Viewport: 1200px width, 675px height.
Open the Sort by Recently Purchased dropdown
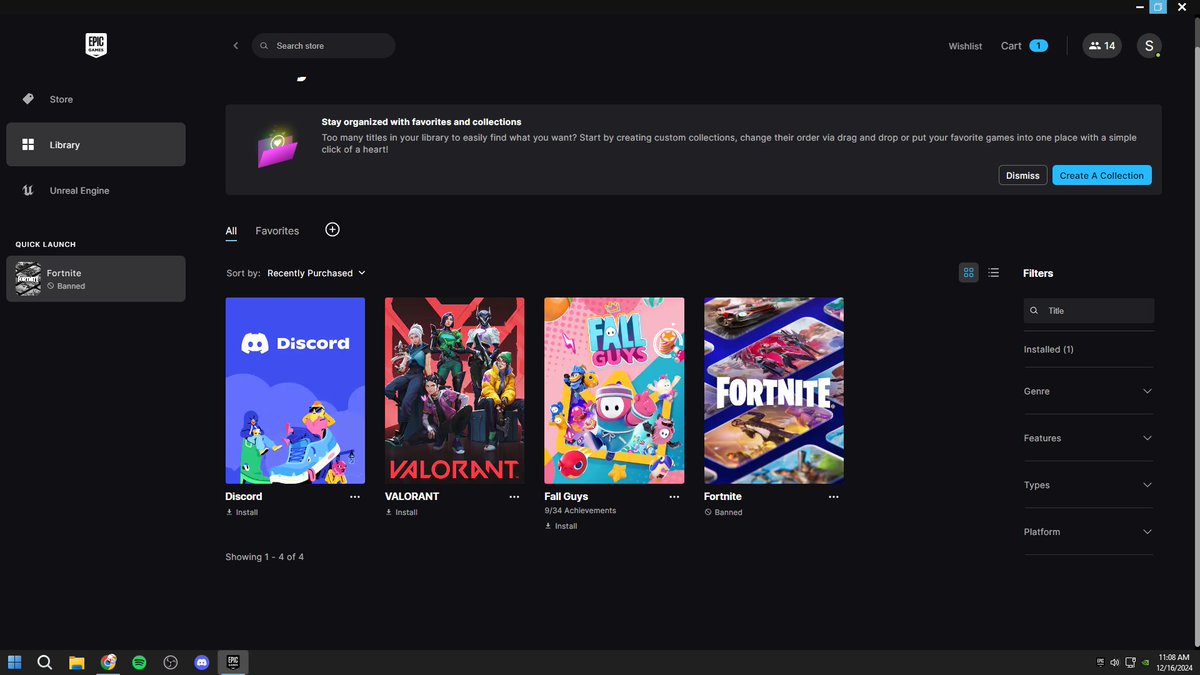coord(316,273)
